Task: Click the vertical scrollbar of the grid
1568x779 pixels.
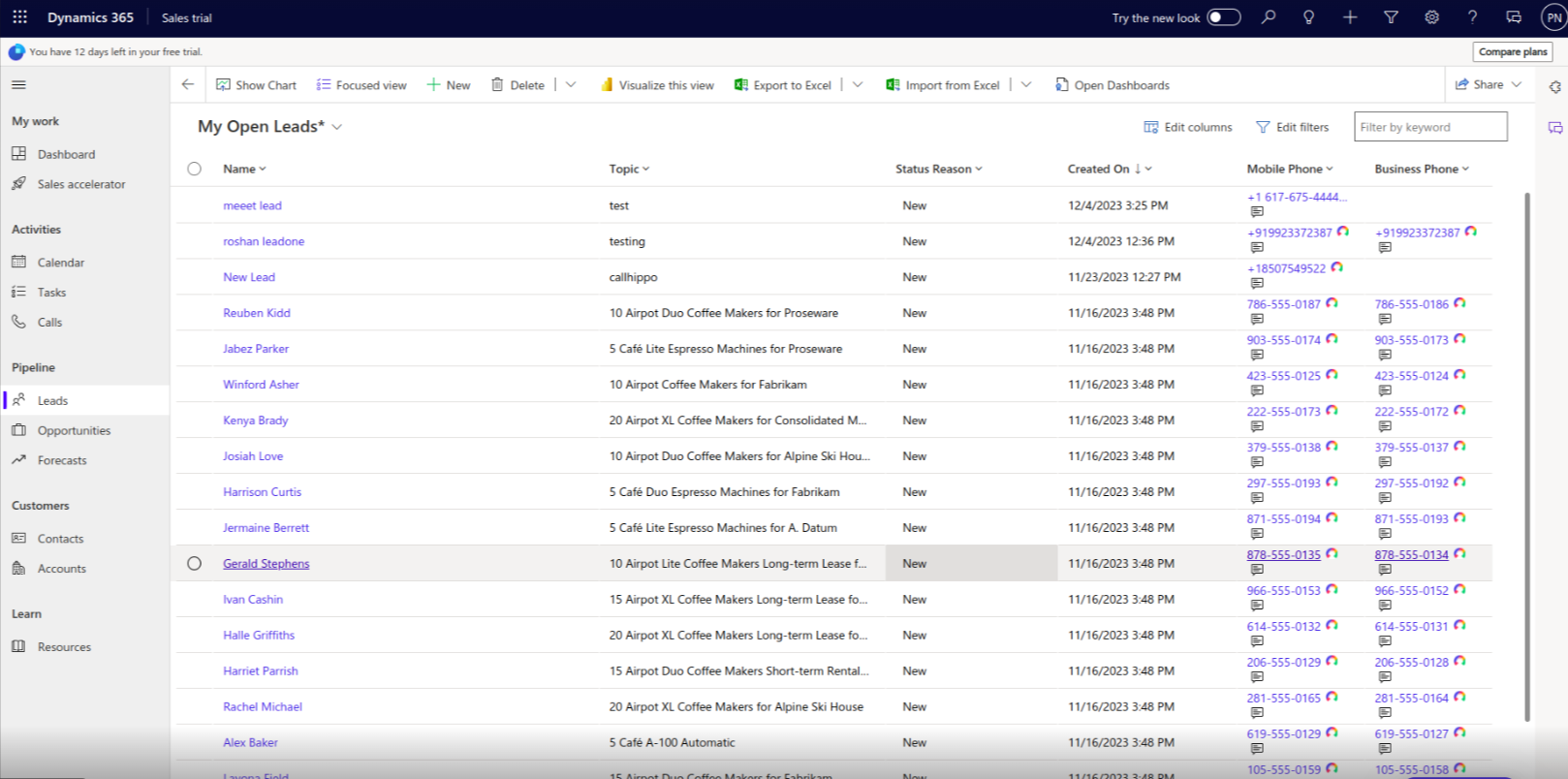Action: [1527, 455]
